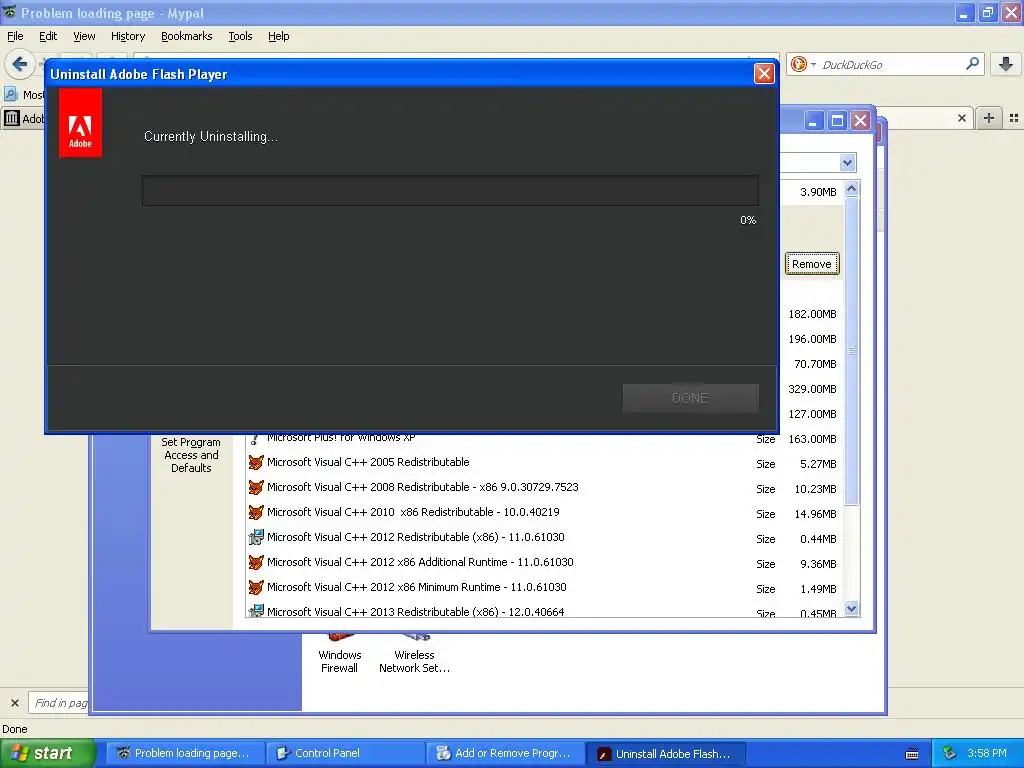The width and height of the screenshot is (1024, 768).
Task: Click the 329.00MB size value
Action: [812, 389]
